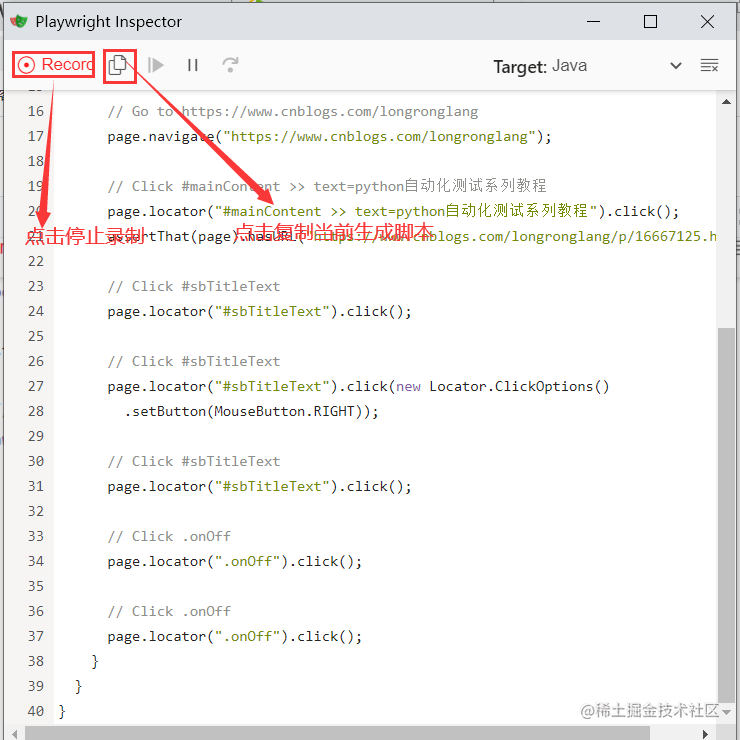
Task: Minimize the Playwright Inspector window
Action: (593, 21)
